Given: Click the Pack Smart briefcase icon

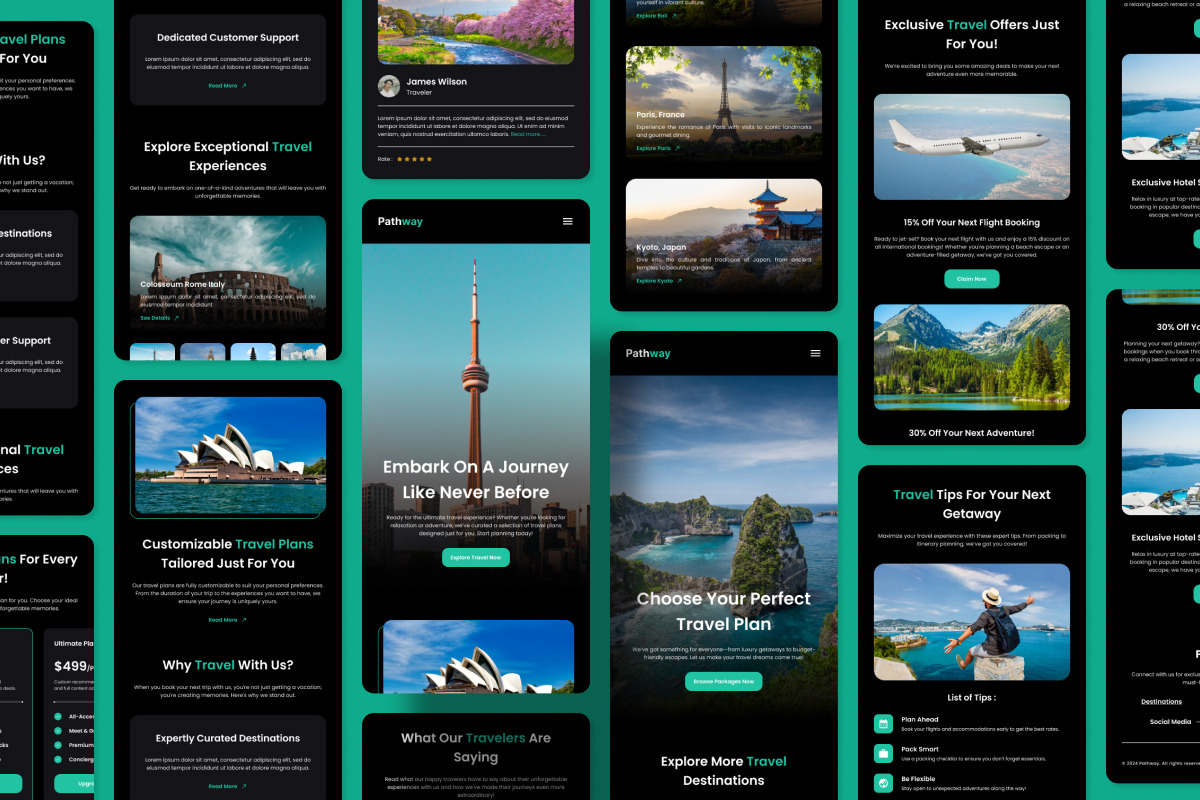Looking at the screenshot, I should point(883,753).
